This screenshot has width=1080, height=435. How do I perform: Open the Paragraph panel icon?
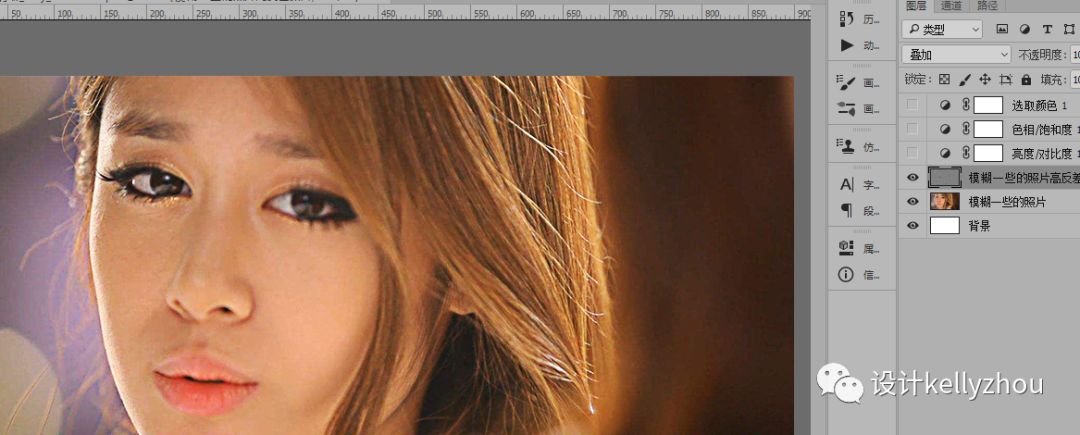pos(847,211)
